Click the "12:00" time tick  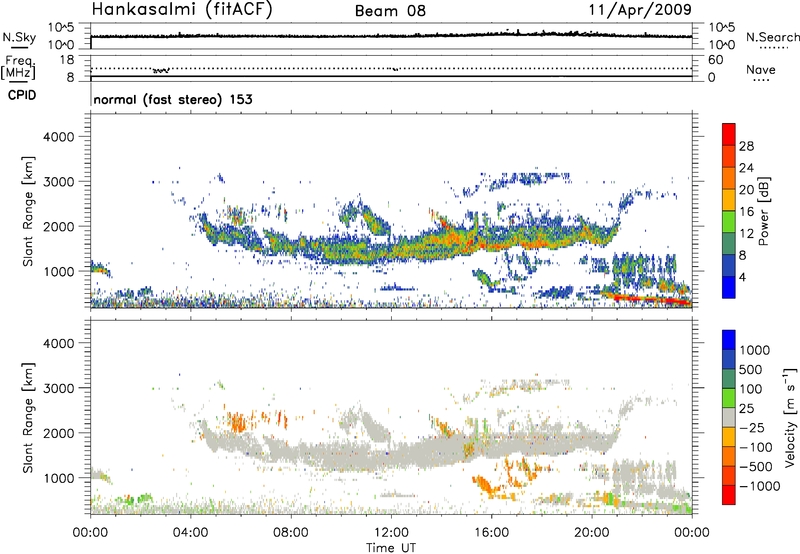[391, 533]
